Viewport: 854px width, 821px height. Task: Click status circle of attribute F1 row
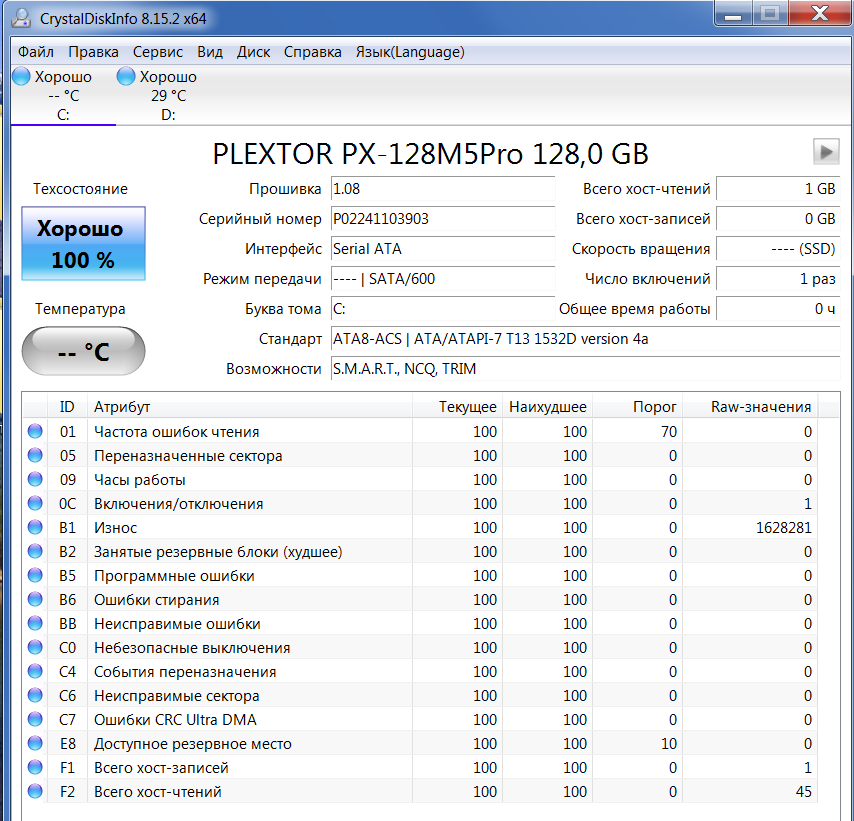pos(35,767)
